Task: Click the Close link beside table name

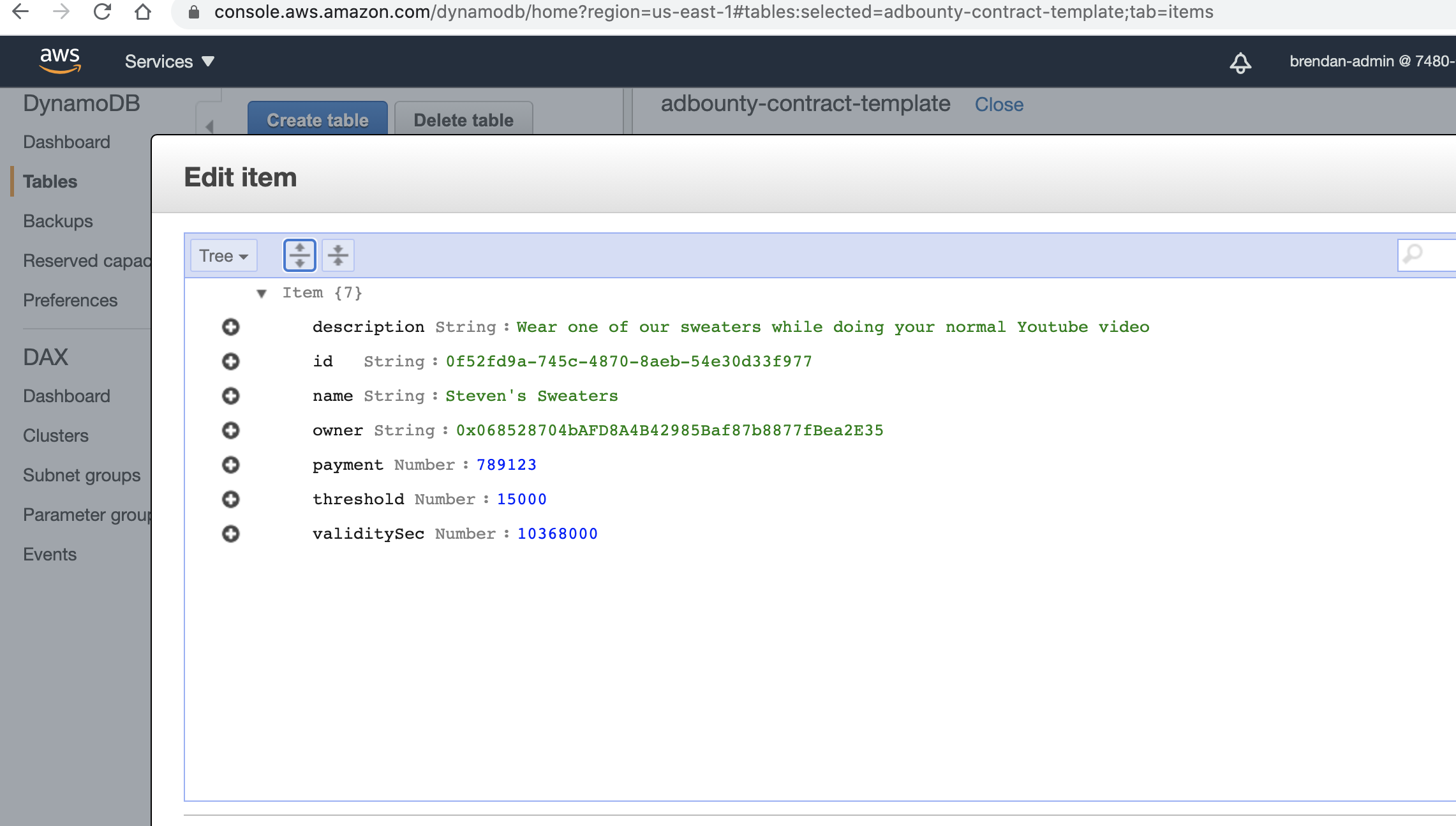Action: pos(999,104)
